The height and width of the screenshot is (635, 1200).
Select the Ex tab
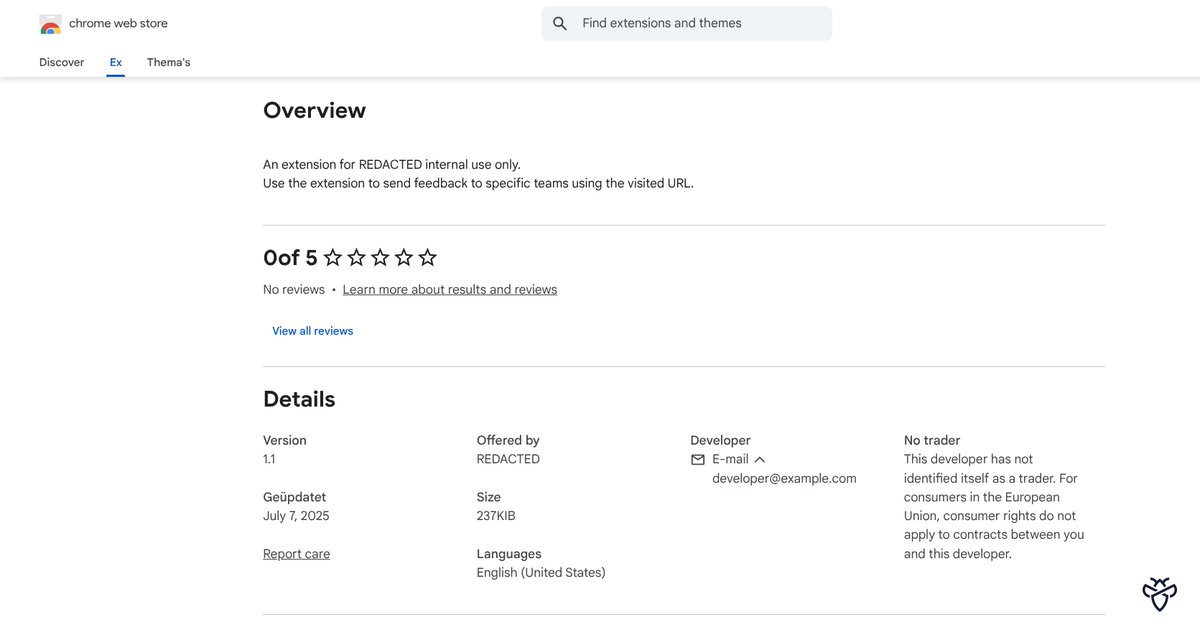tap(116, 62)
